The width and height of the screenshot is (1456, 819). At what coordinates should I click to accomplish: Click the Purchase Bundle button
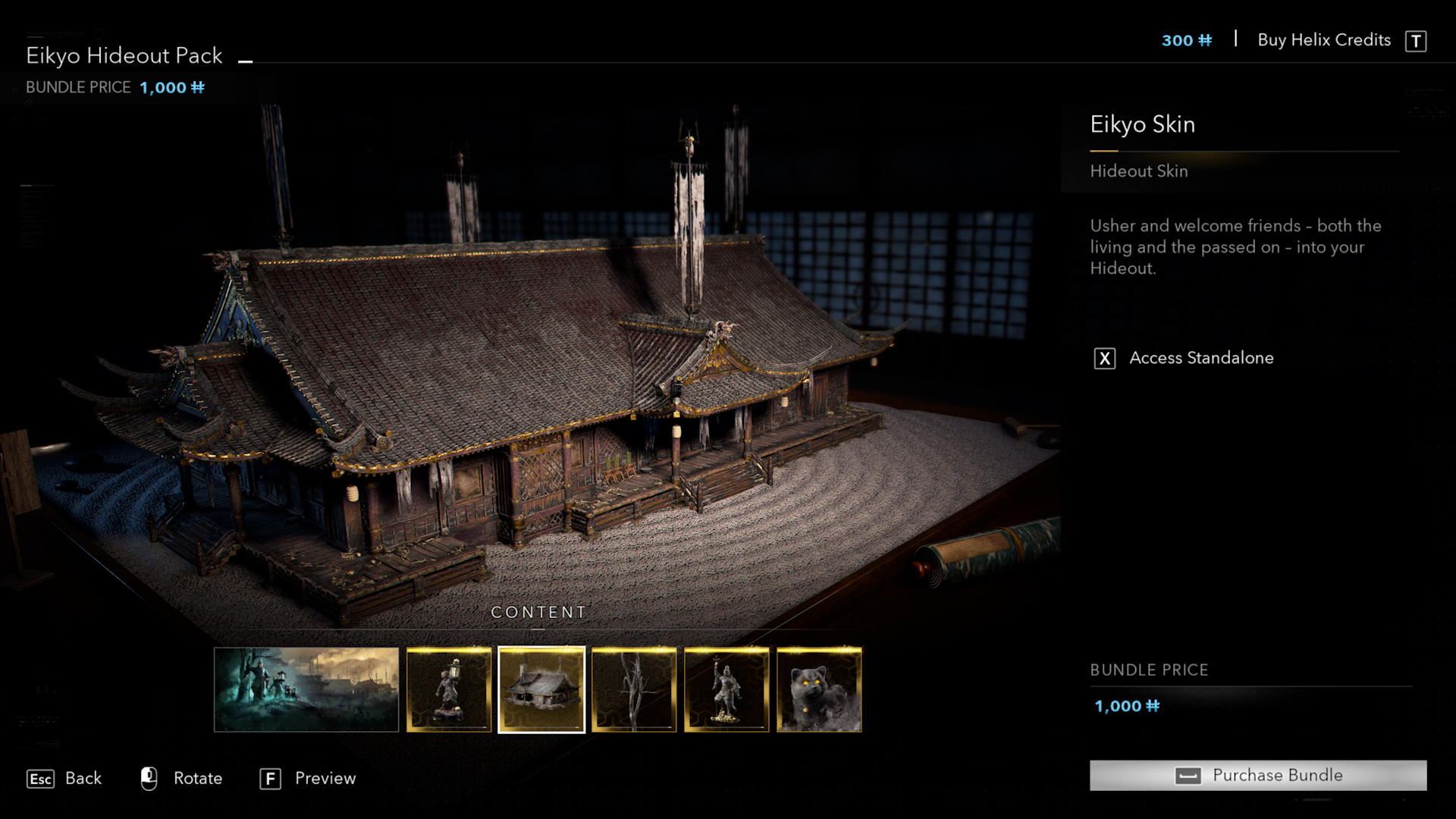point(1258,775)
